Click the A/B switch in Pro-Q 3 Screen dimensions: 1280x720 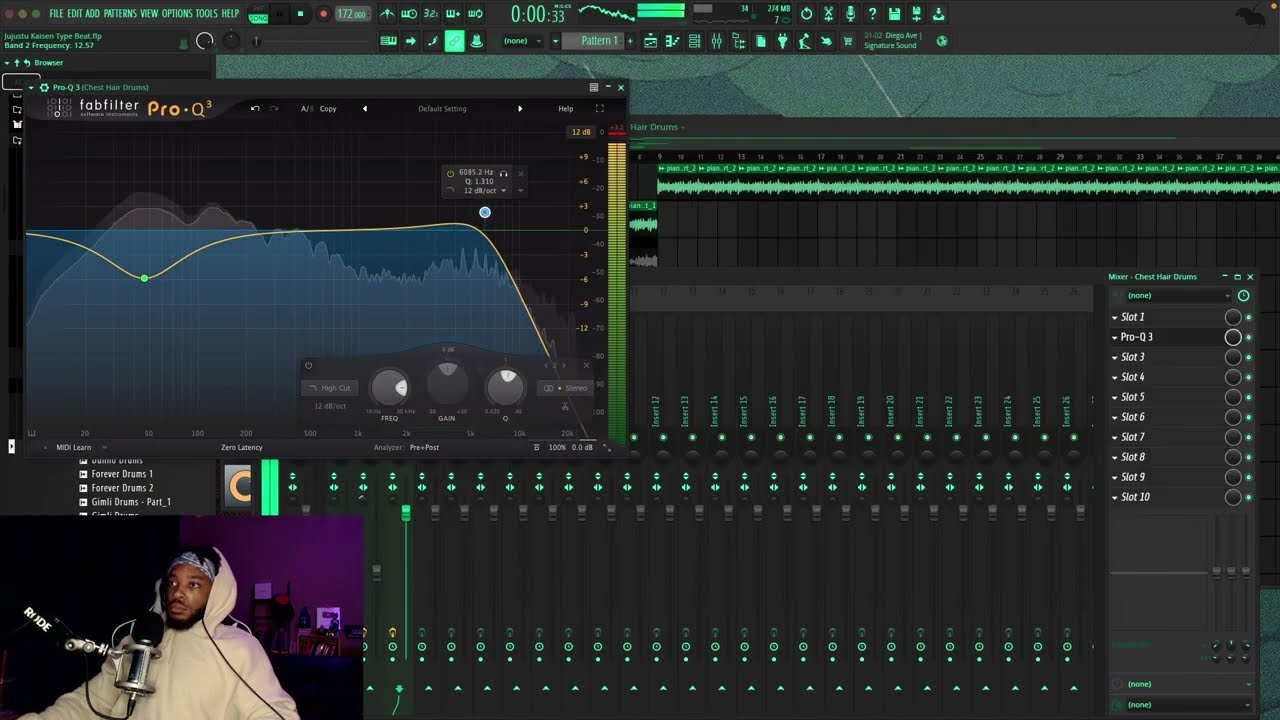point(306,108)
